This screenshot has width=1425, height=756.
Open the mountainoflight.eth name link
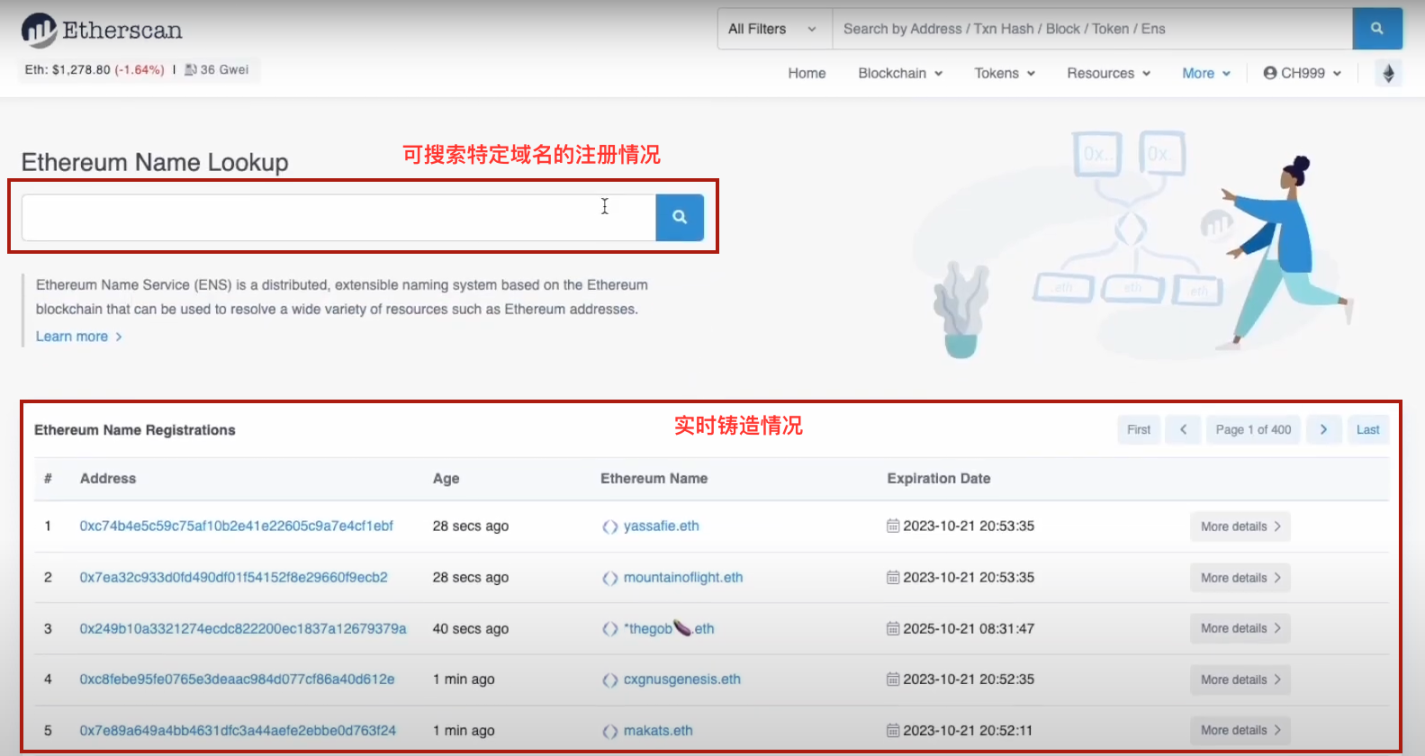pyautogui.click(x=683, y=578)
